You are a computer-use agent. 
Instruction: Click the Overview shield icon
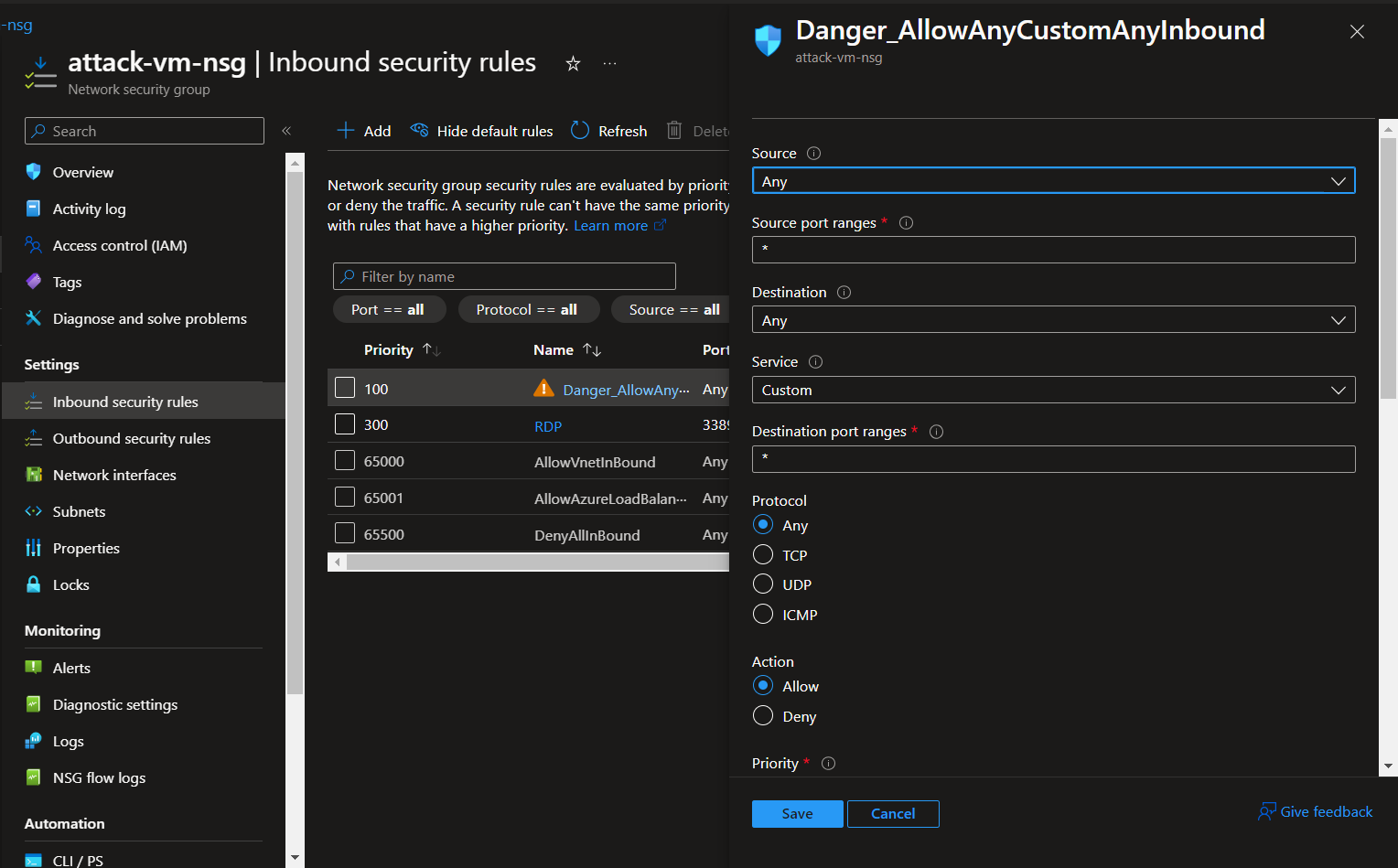click(x=34, y=172)
